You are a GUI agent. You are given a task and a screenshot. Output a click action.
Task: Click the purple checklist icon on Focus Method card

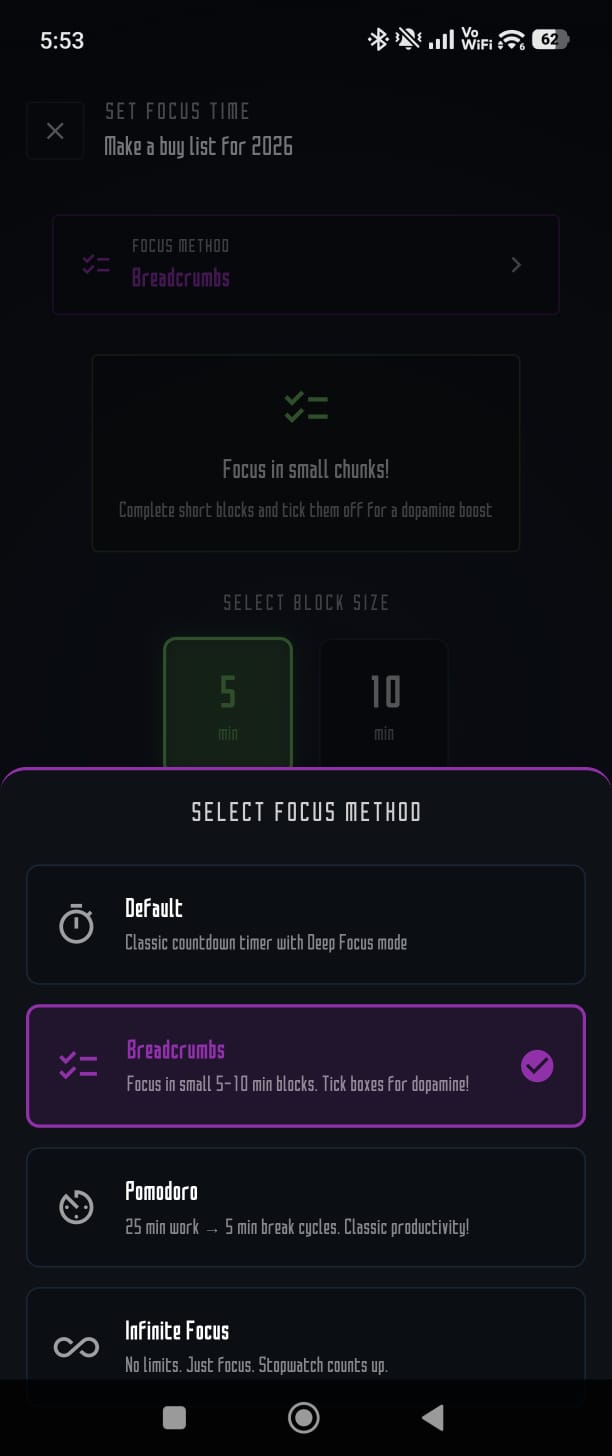click(95, 264)
